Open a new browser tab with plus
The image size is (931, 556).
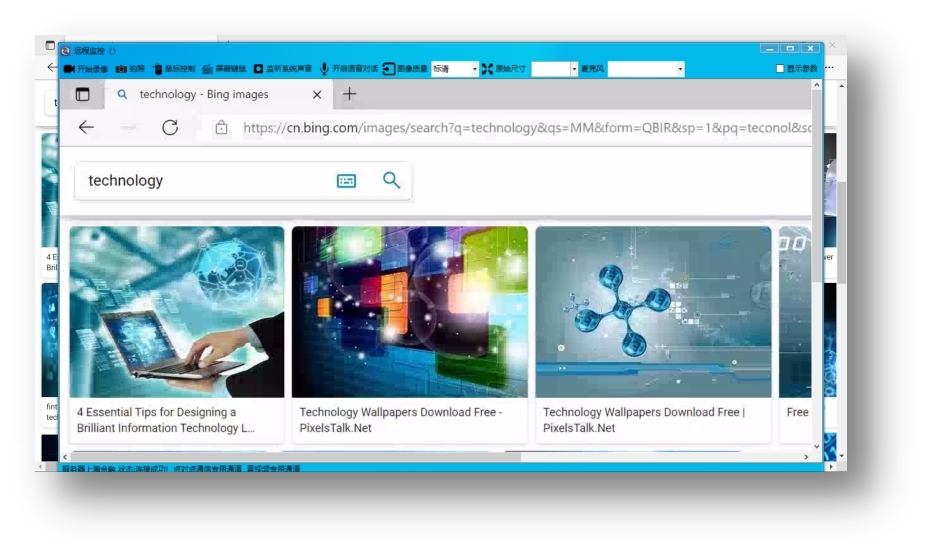point(349,94)
